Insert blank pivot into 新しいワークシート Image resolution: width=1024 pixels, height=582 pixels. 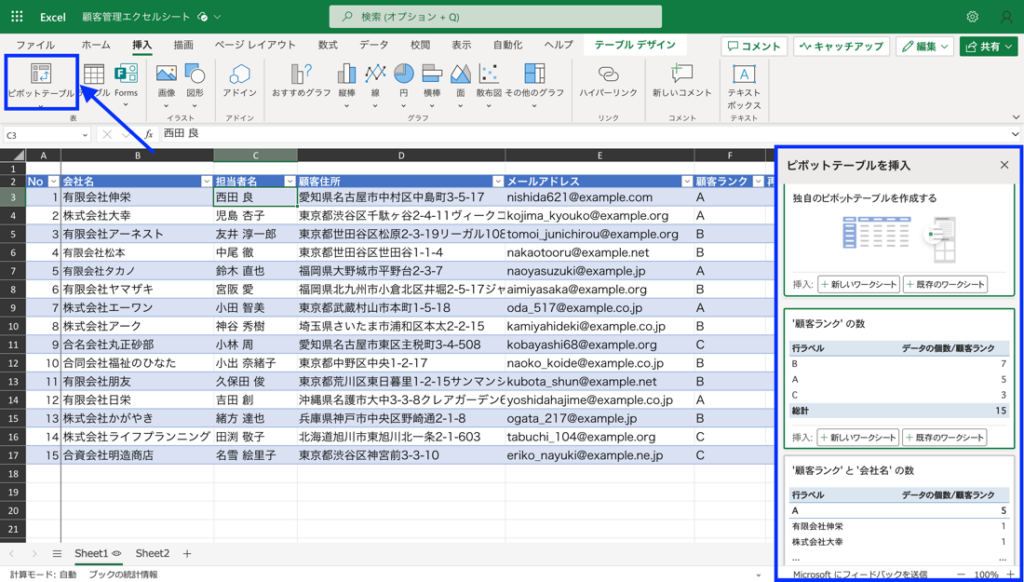pyautogui.click(x=859, y=284)
